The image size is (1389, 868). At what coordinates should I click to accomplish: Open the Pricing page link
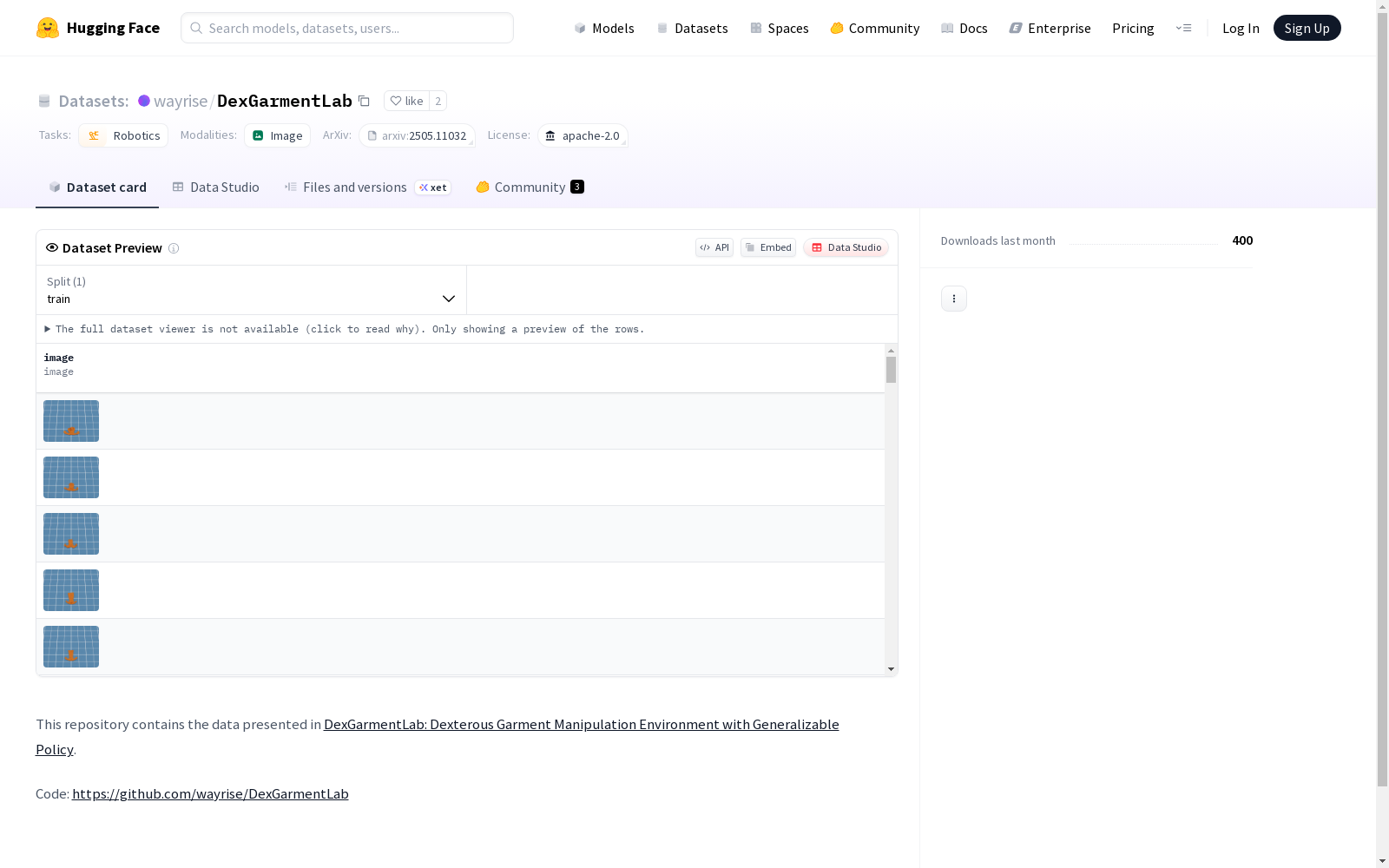pyautogui.click(x=1133, y=28)
